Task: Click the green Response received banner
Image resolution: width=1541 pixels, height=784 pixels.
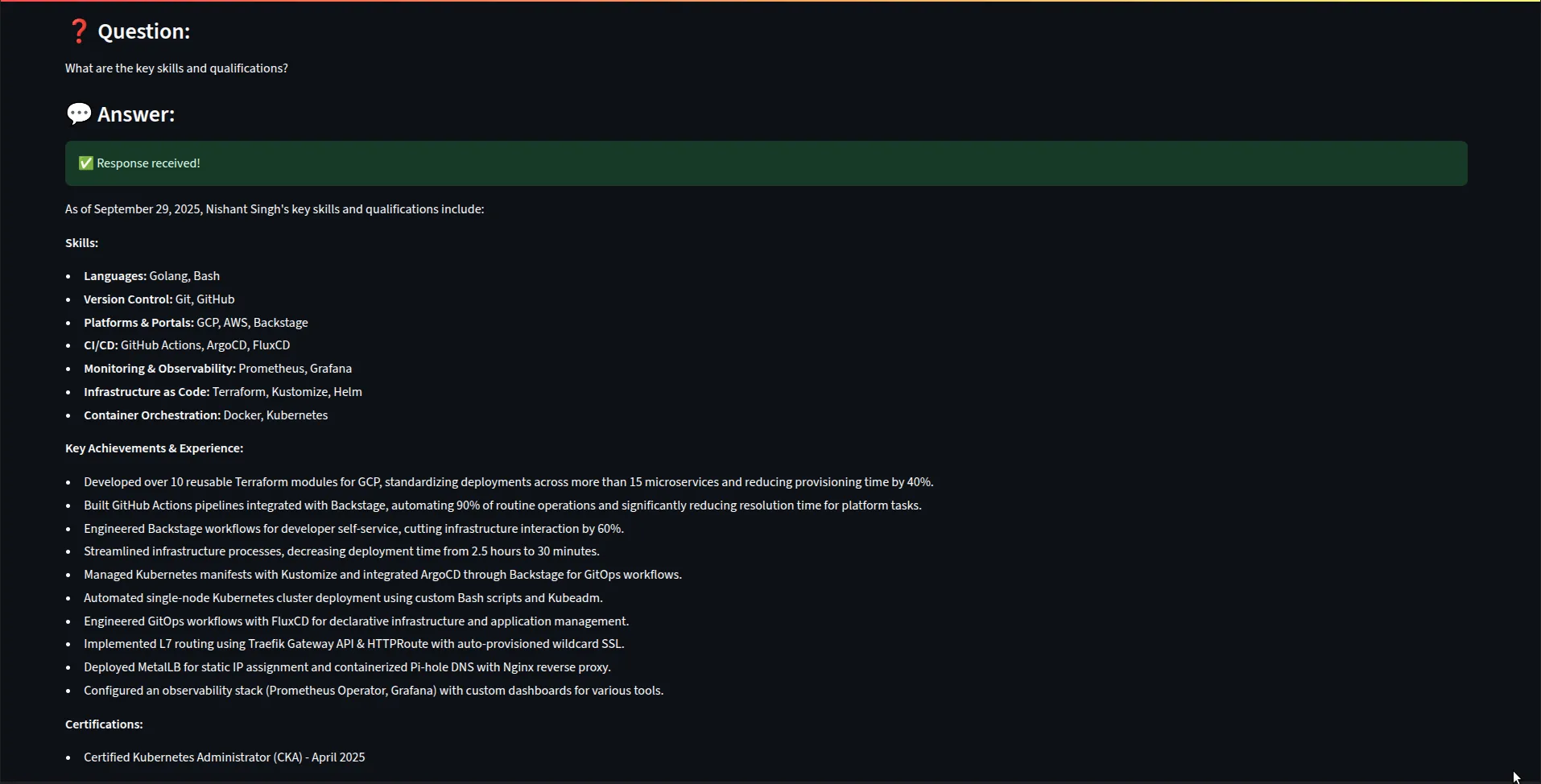Action: tap(765, 163)
